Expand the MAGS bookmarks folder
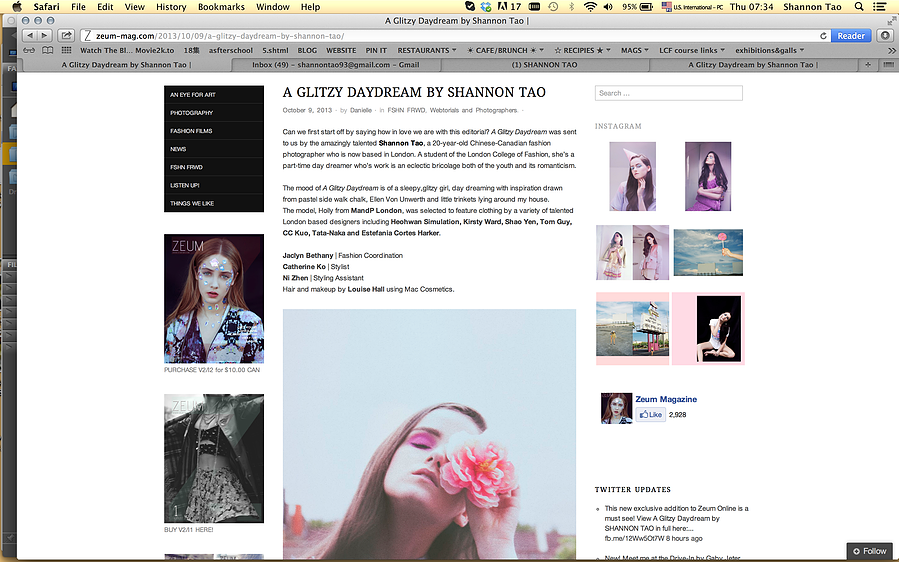Screen dimensions: 899x562 (635, 50)
